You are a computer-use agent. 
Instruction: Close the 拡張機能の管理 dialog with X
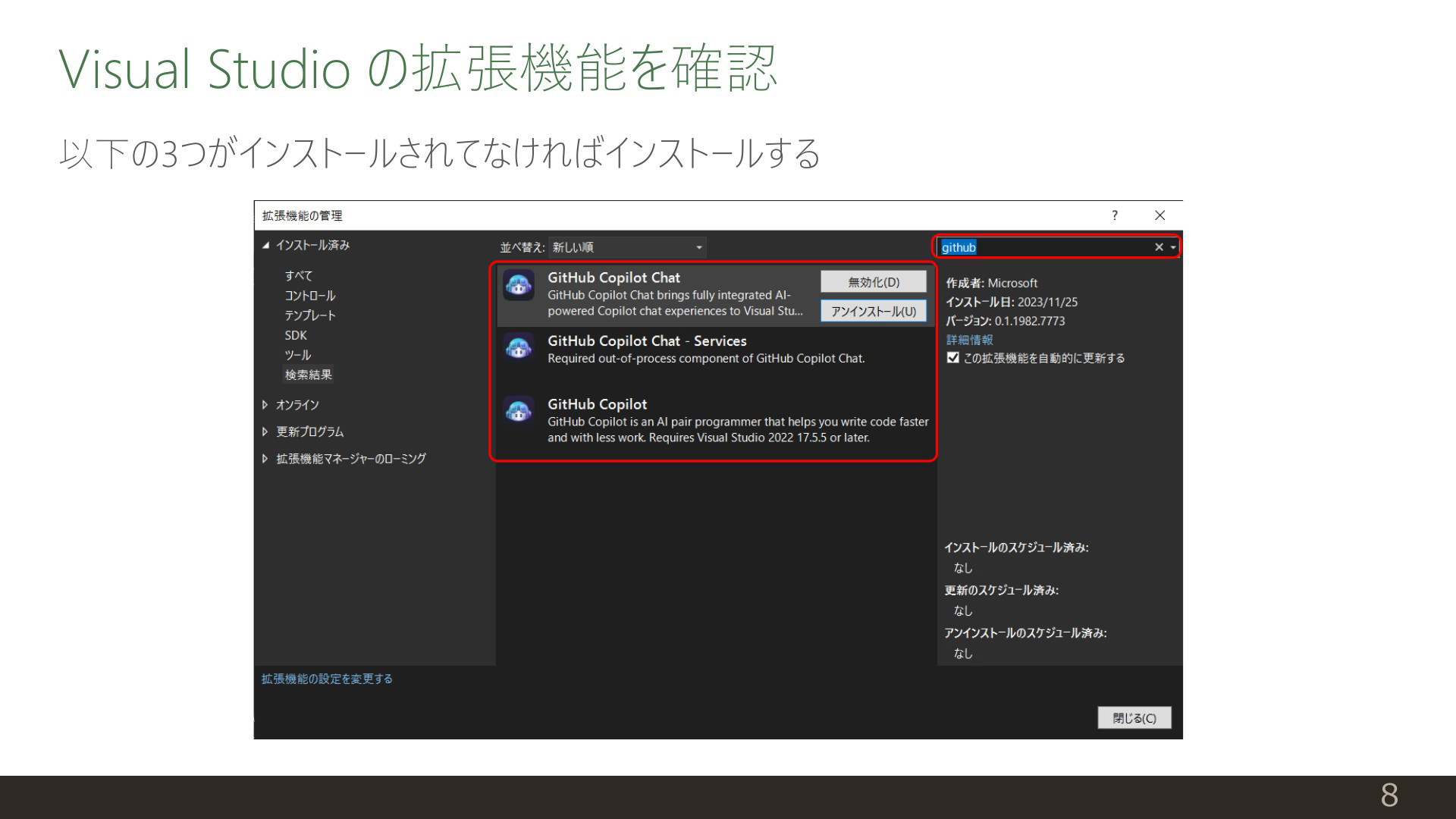coord(1159,215)
